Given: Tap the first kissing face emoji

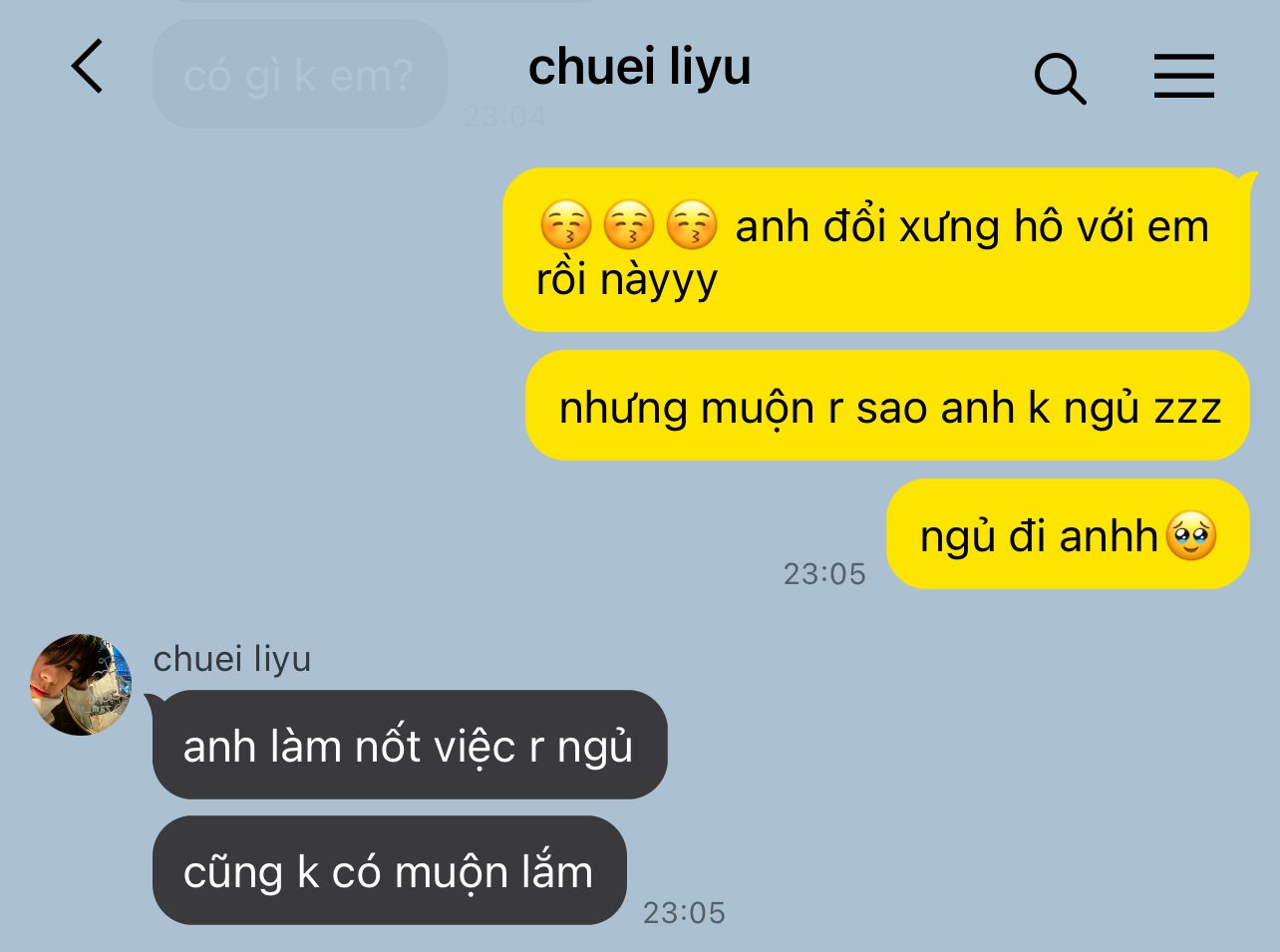Looking at the screenshot, I should click(x=565, y=224).
